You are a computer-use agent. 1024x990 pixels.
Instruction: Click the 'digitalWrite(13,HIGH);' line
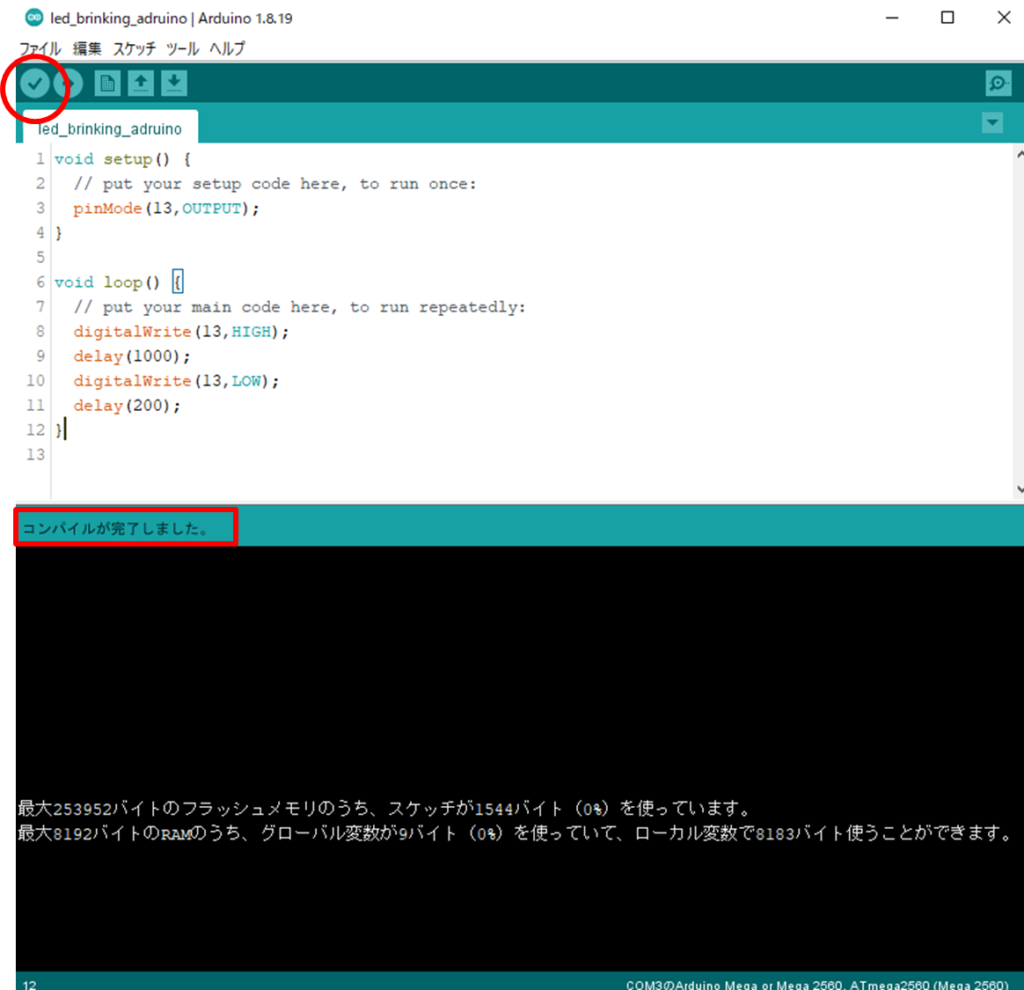[x=181, y=332]
